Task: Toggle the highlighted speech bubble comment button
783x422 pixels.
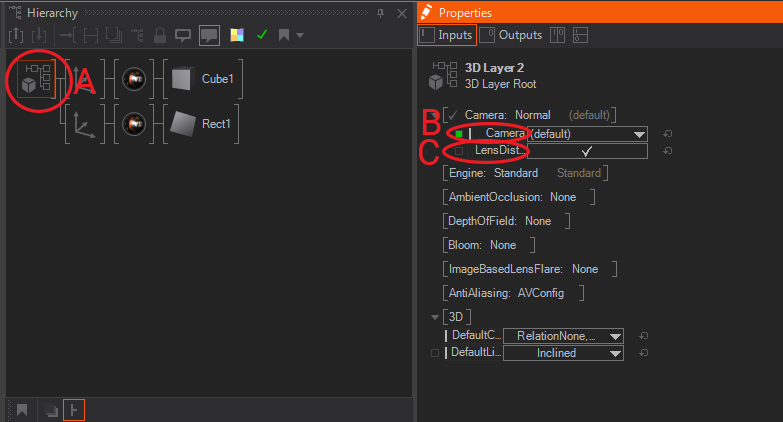Action: click(x=209, y=35)
